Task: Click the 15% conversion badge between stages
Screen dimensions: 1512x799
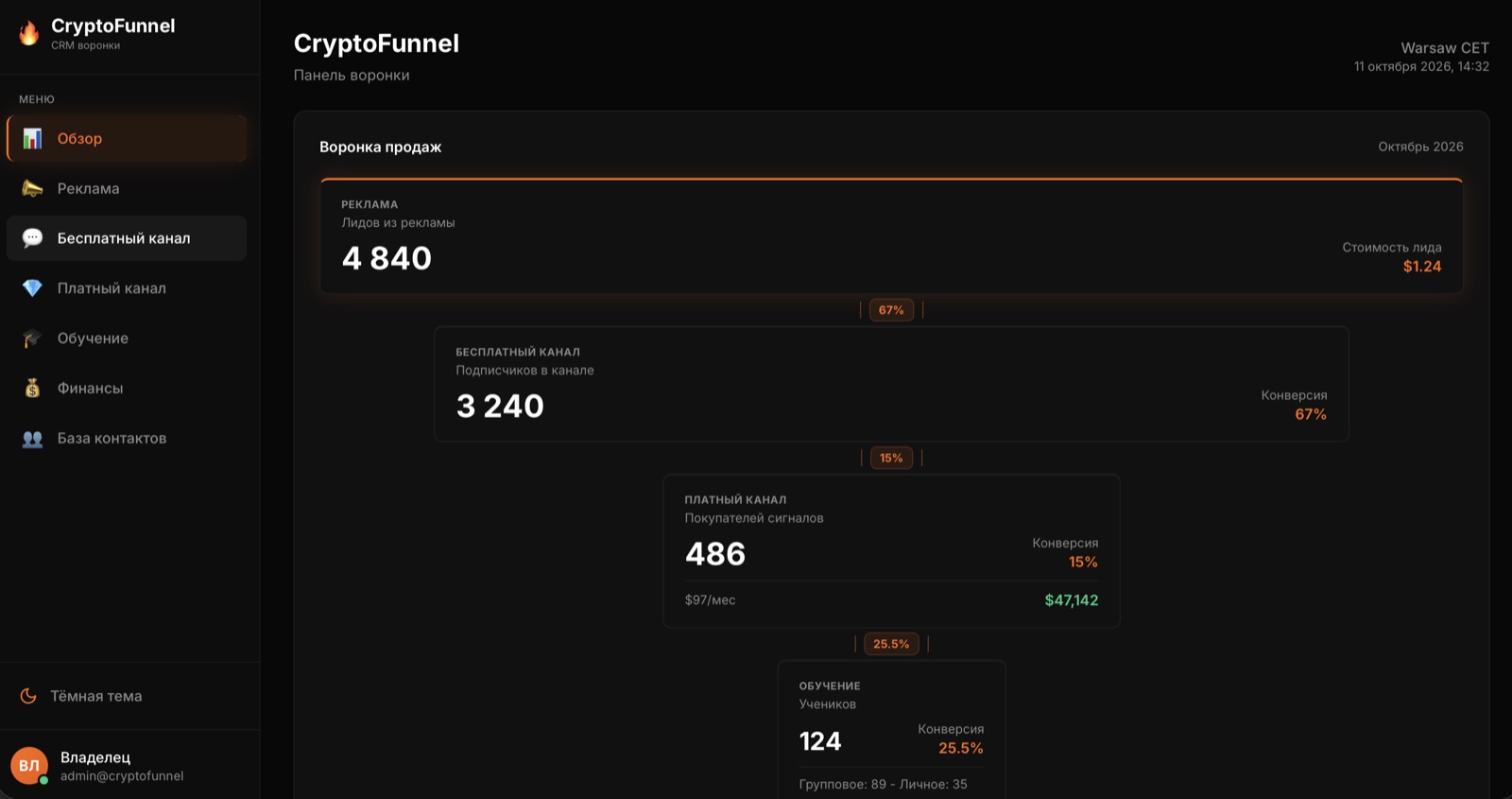Action: pyautogui.click(x=891, y=458)
